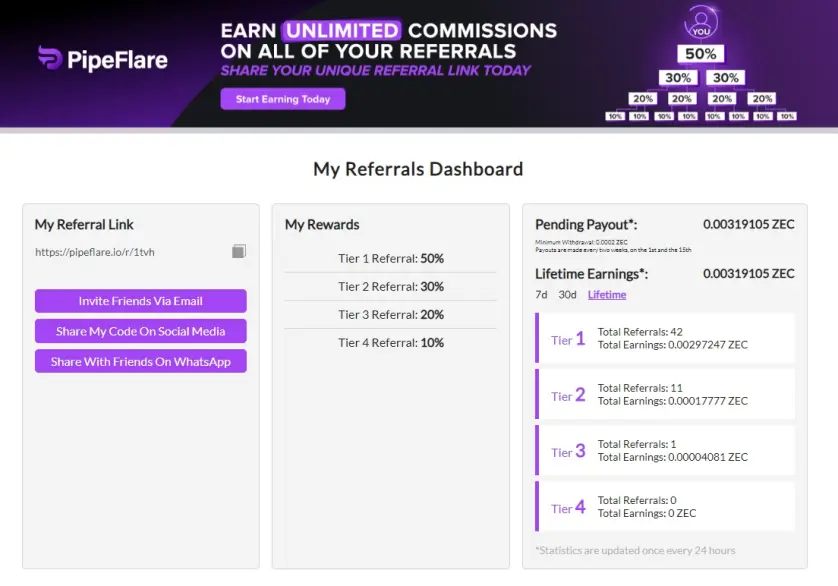Open the Tier 3 referrals card

point(665,451)
